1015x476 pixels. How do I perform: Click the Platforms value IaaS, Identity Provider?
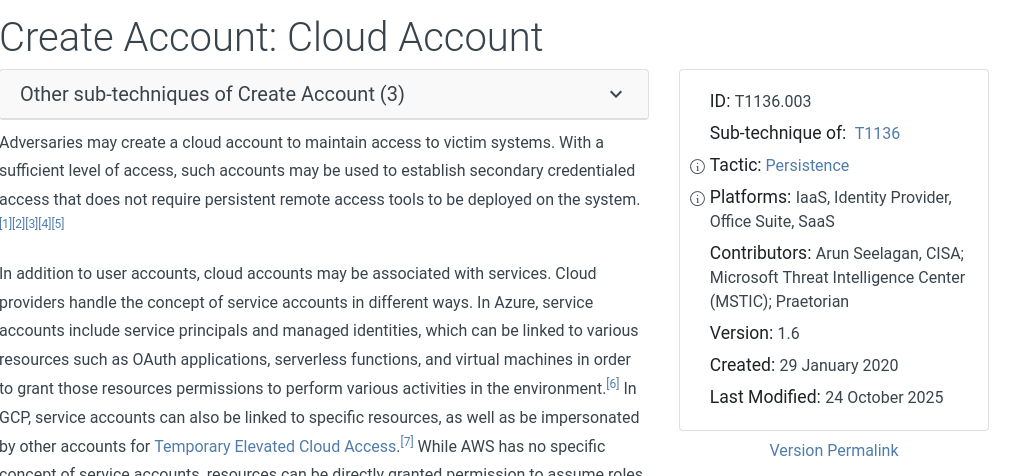pos(874,198)
